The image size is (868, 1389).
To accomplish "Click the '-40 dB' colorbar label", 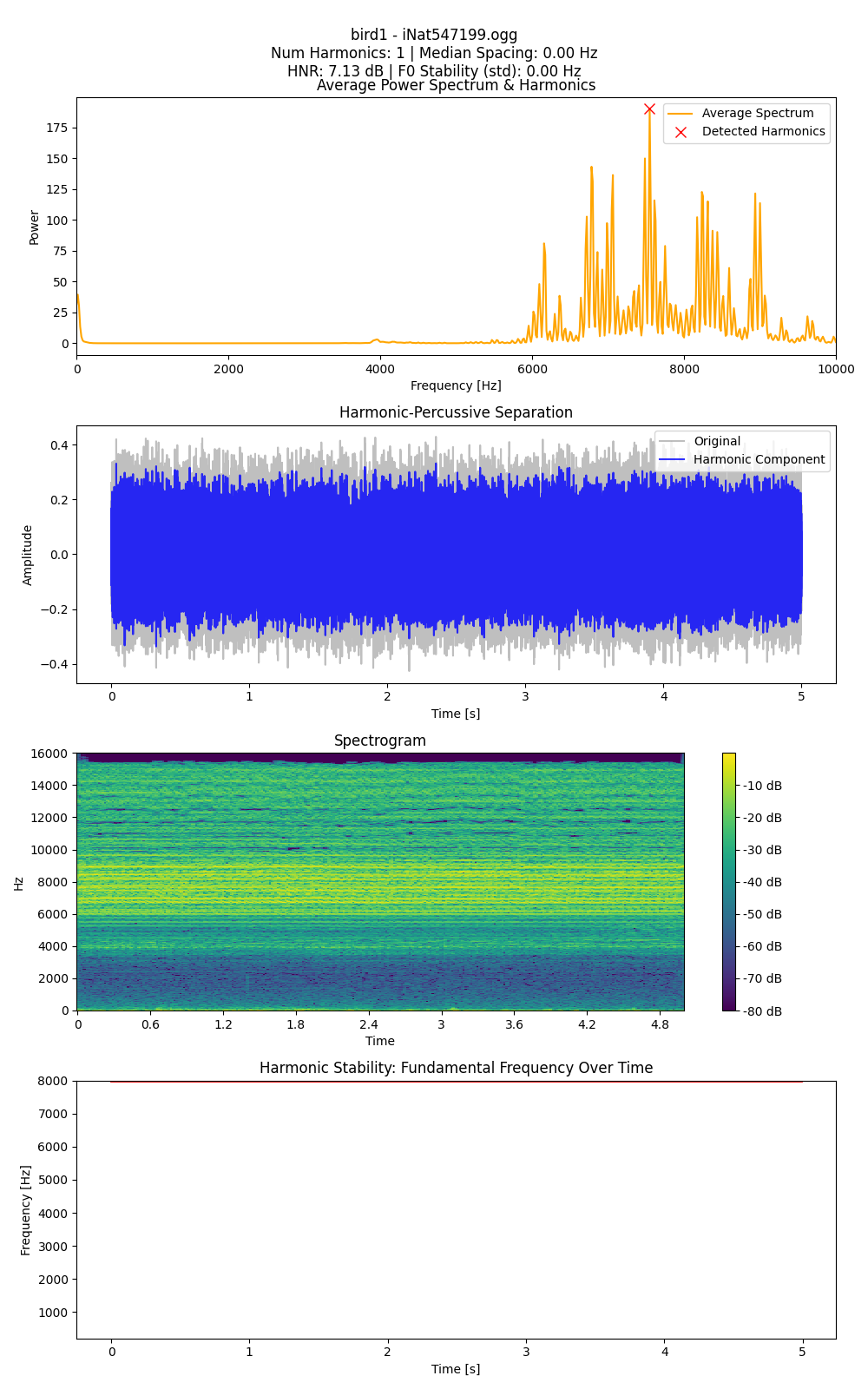I will [x=762, y=882].
